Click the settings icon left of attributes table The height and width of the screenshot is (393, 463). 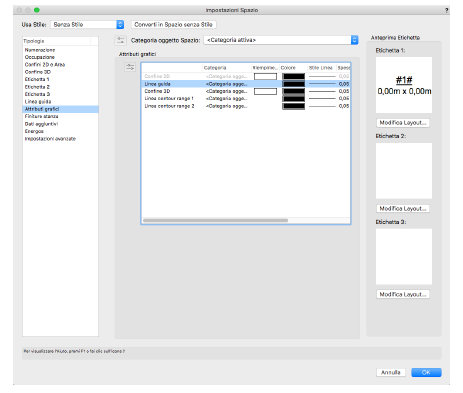pos(130,67)
